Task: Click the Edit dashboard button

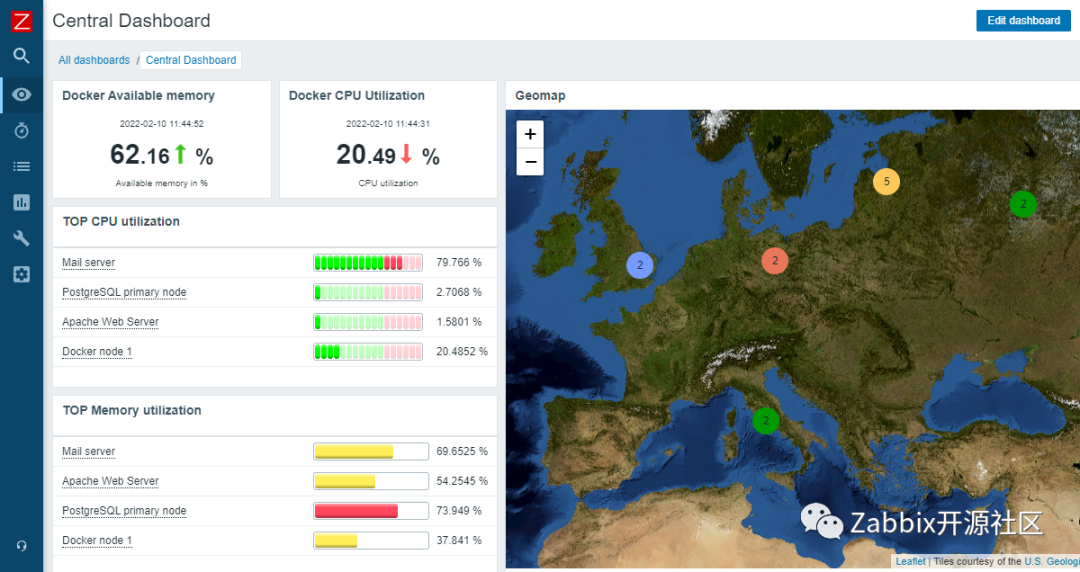Action: tap(1023, 21)
